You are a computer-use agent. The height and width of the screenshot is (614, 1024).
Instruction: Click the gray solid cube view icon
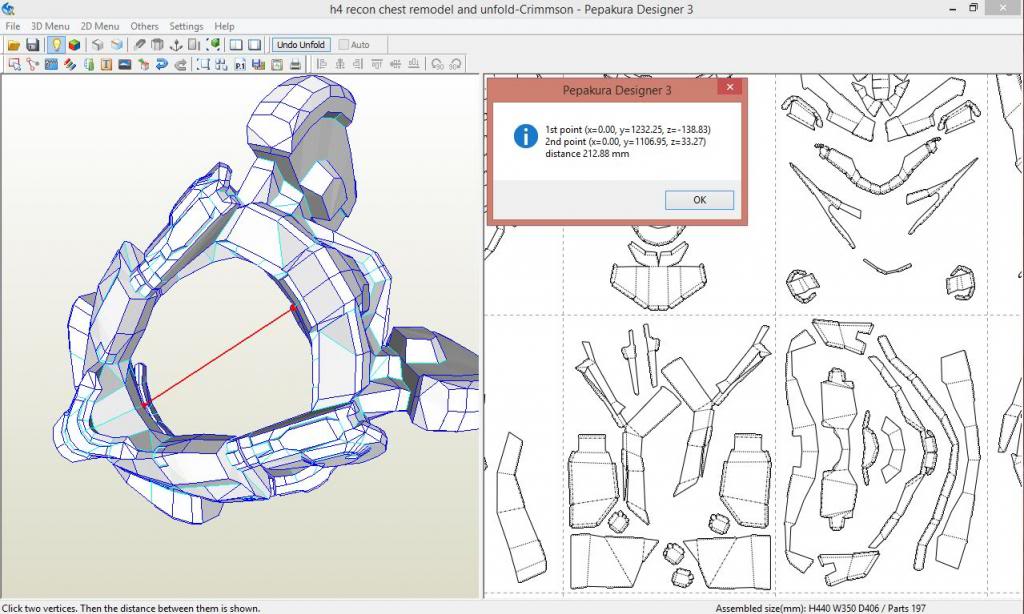click(98, 45)
